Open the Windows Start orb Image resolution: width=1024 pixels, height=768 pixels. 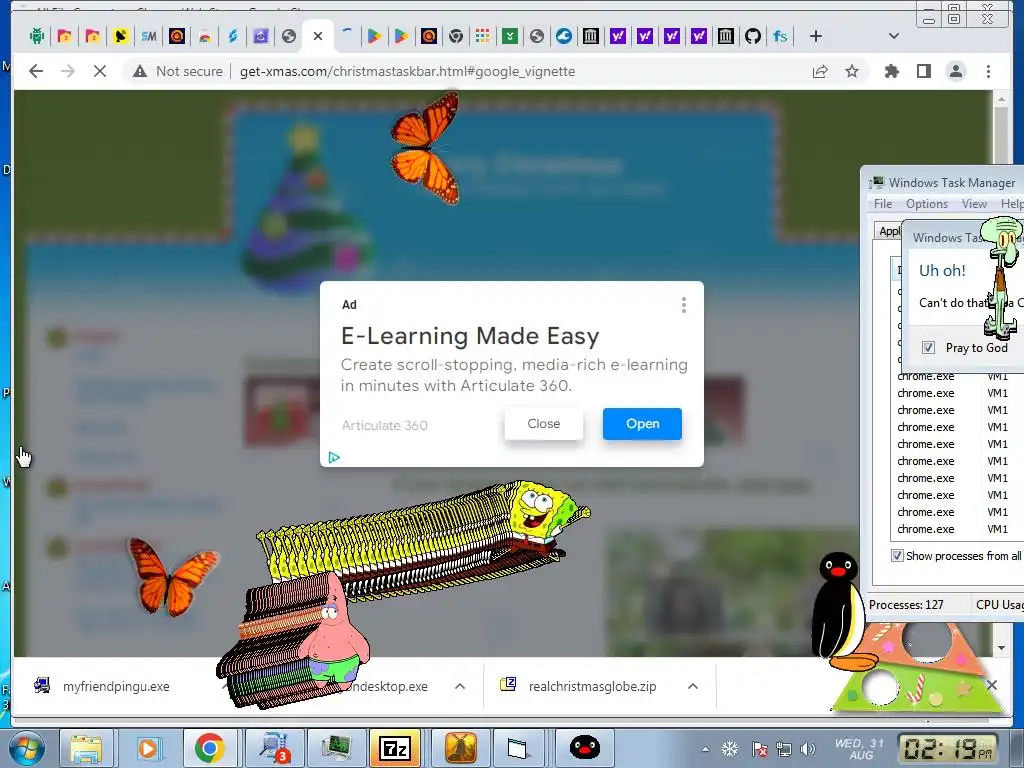[26, 748]
